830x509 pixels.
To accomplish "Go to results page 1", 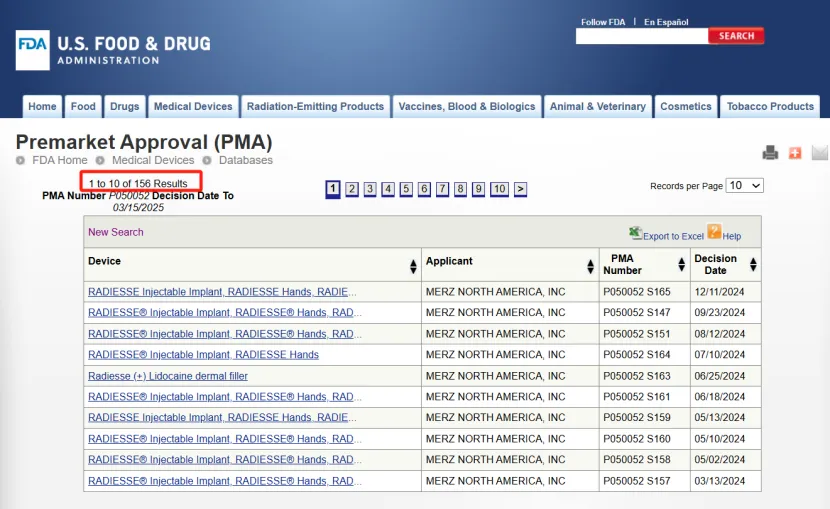I will 332,189.
